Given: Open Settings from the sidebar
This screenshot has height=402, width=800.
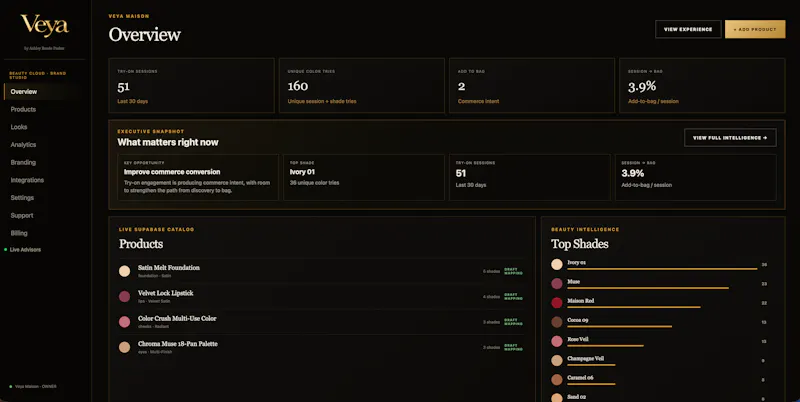Looking at the screenshot, I should click(x=22, y=197).
